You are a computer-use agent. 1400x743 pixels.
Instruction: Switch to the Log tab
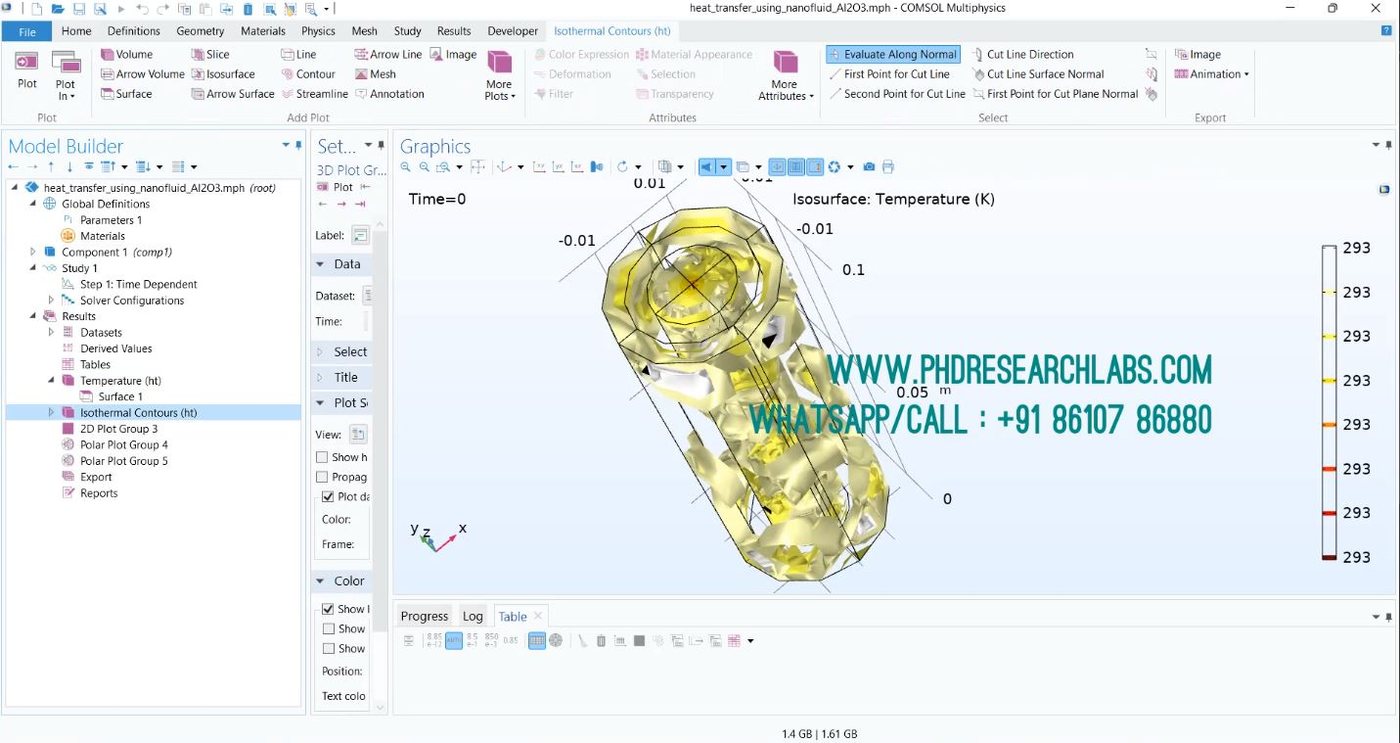coord(473,616)
